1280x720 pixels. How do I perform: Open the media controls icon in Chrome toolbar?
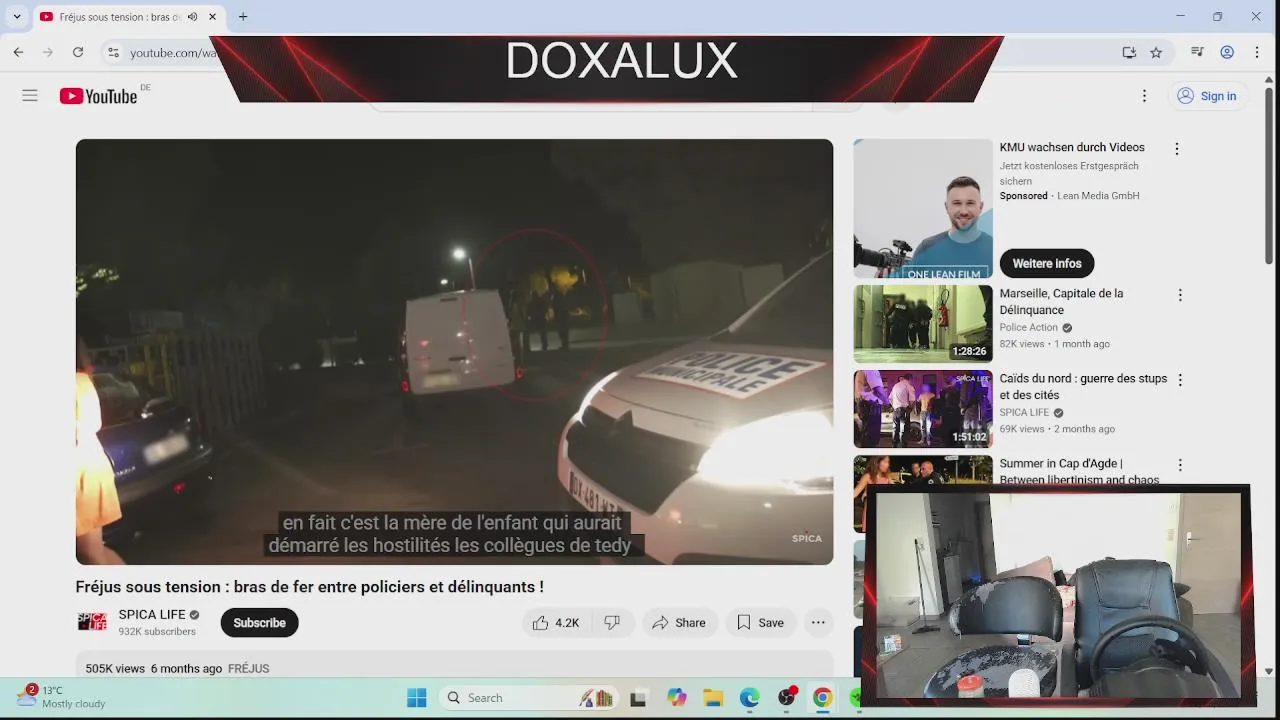point(1197,52)
